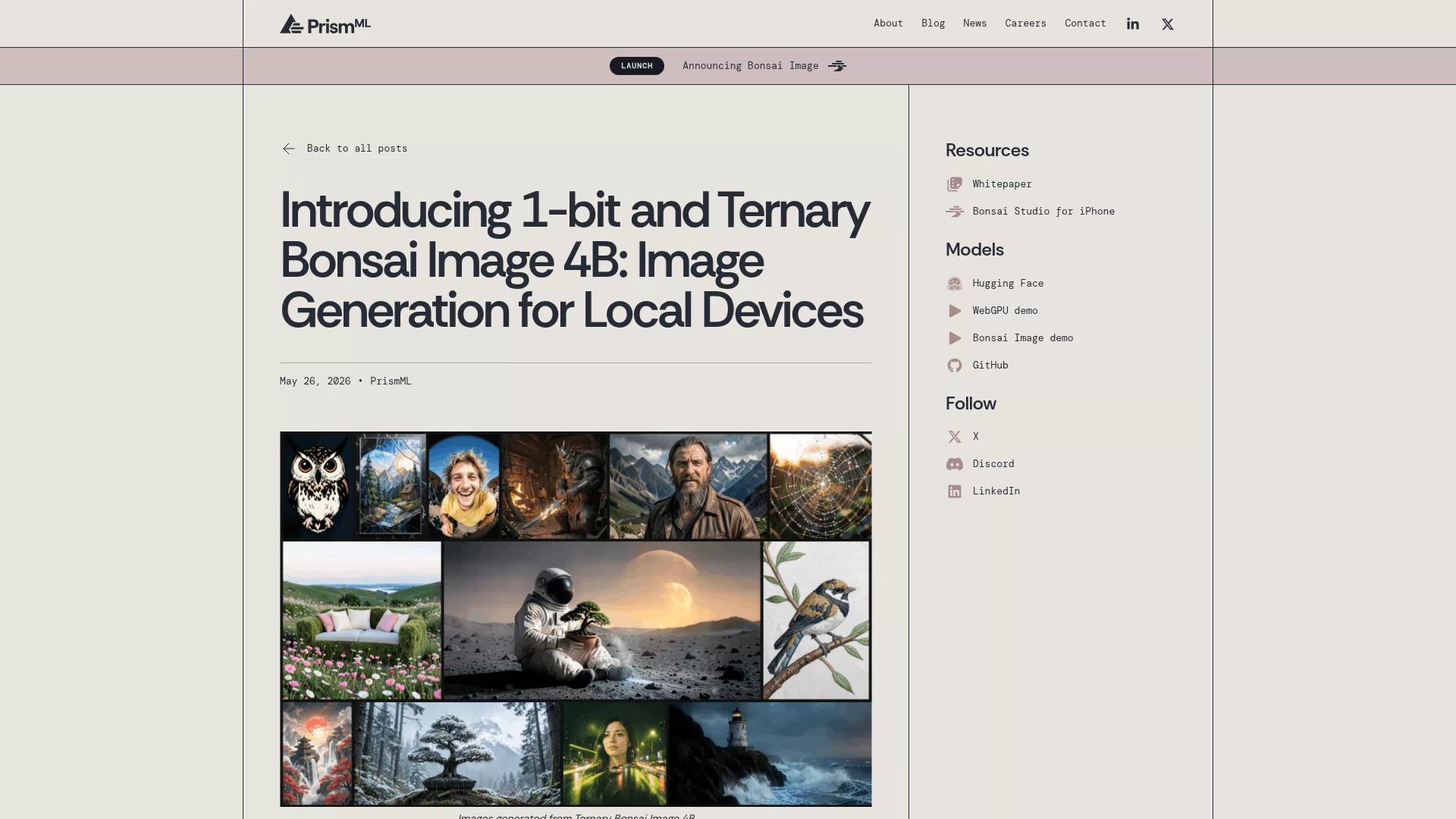Open the LinkedIn text link under Follow
The width and height of the screenshot is (1456, 819).
[x=996, y=491]
